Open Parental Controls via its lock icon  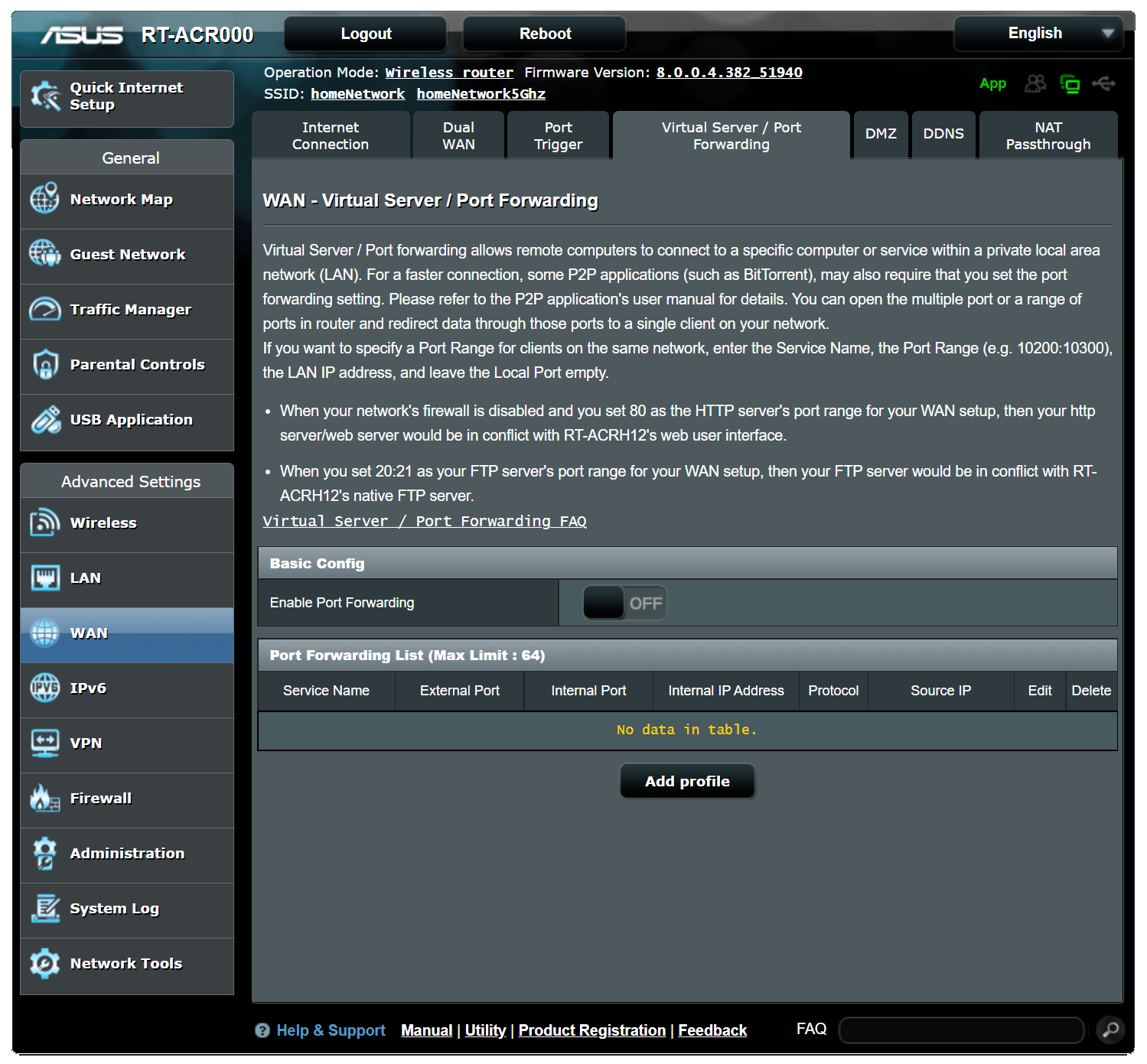click(x=44, y=364)
